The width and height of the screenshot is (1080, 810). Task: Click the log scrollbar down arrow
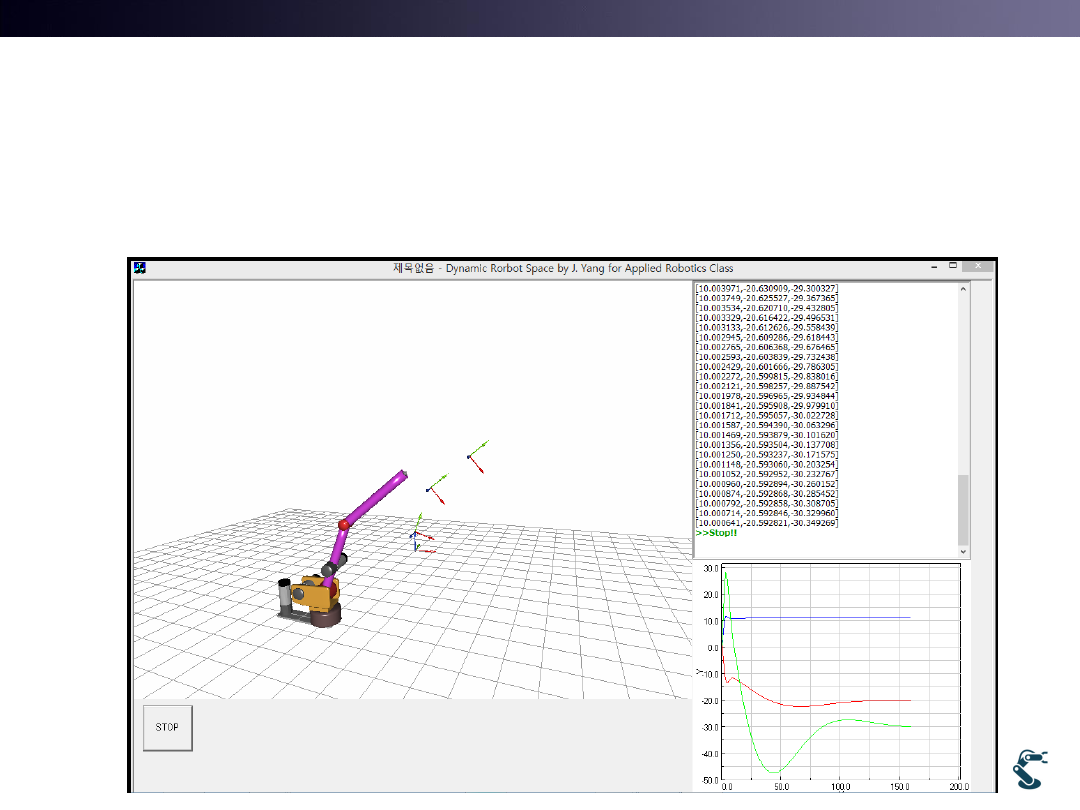pos(963,551)
